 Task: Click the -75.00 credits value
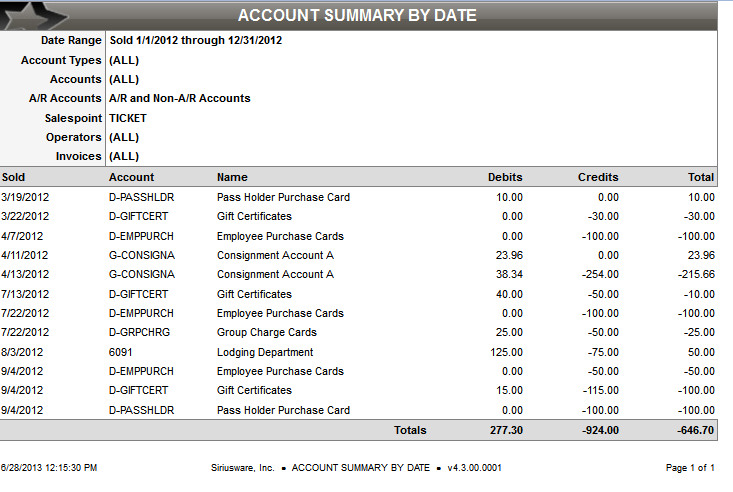click(x=604, y=352)
